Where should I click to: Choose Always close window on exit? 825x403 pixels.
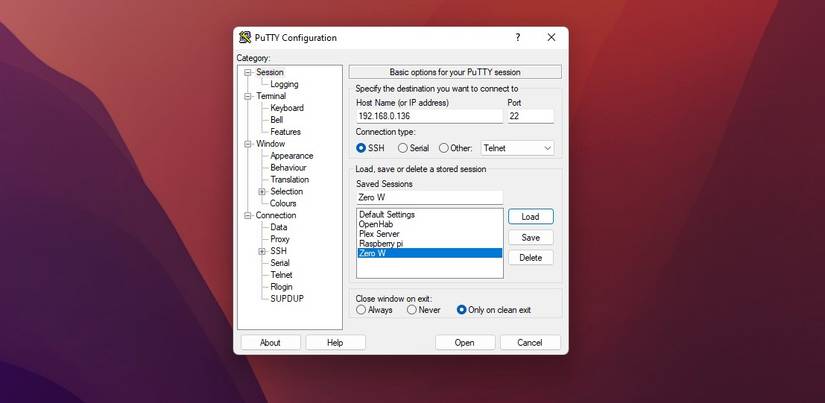[360, 310]
